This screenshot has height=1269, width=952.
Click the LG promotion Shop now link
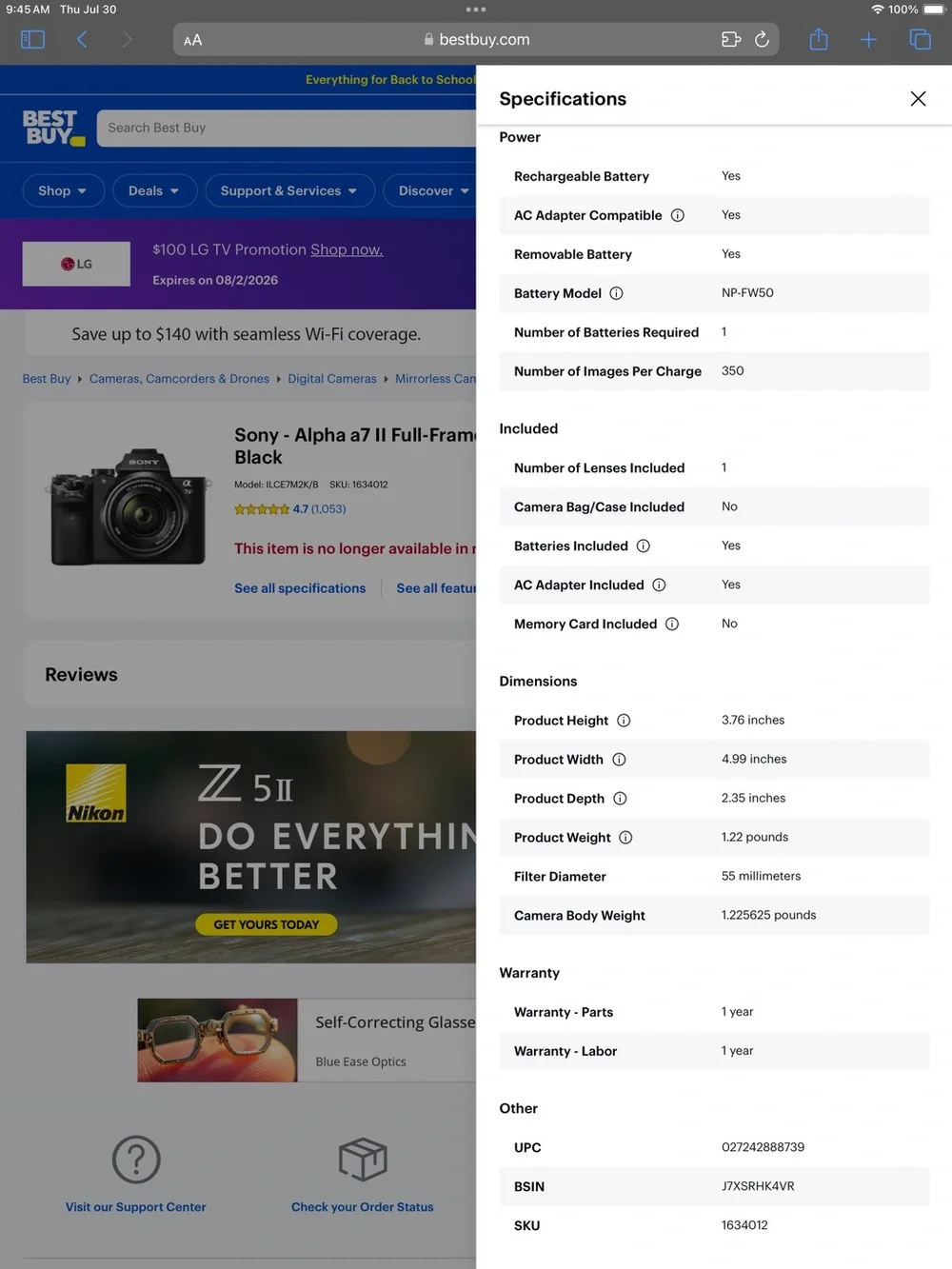(x=347, y=249)
